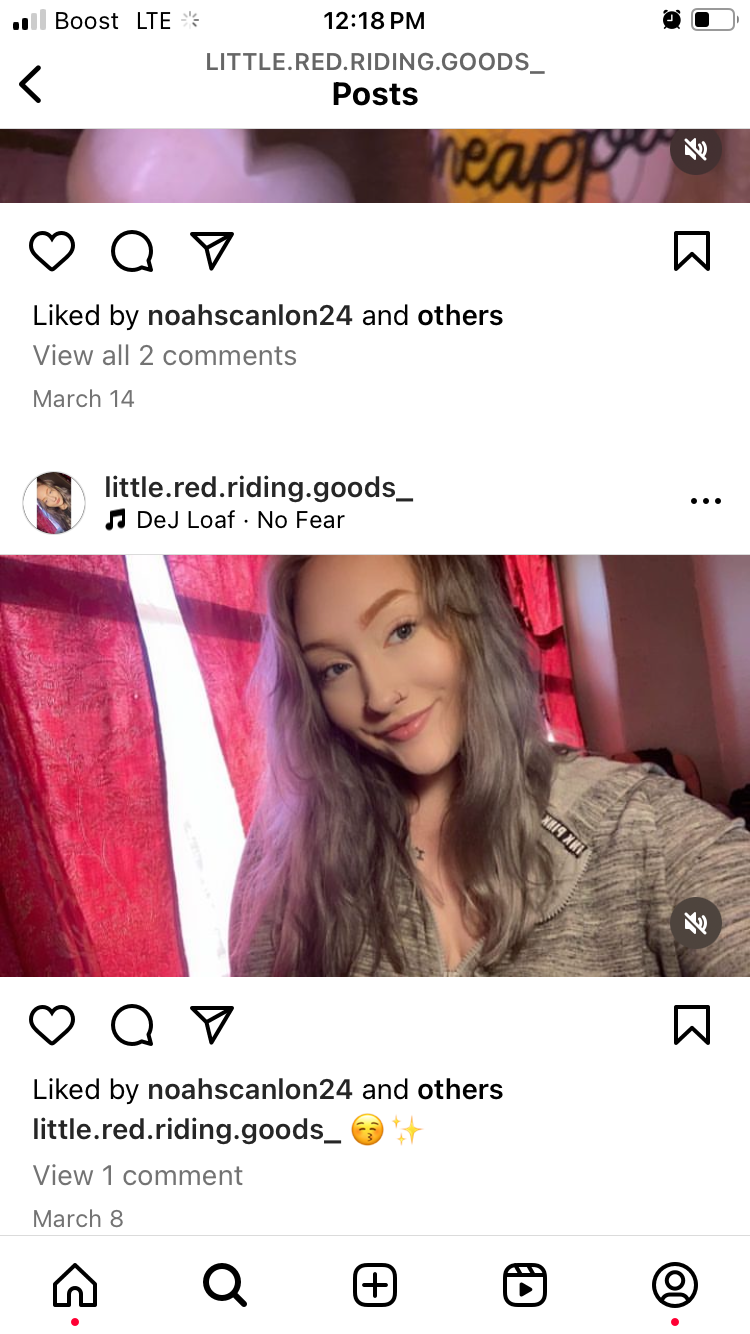Open noahscanlon24 profile from bottom post likes
The width and height of the screenshot is (750, 1334).
(250, 1090)
